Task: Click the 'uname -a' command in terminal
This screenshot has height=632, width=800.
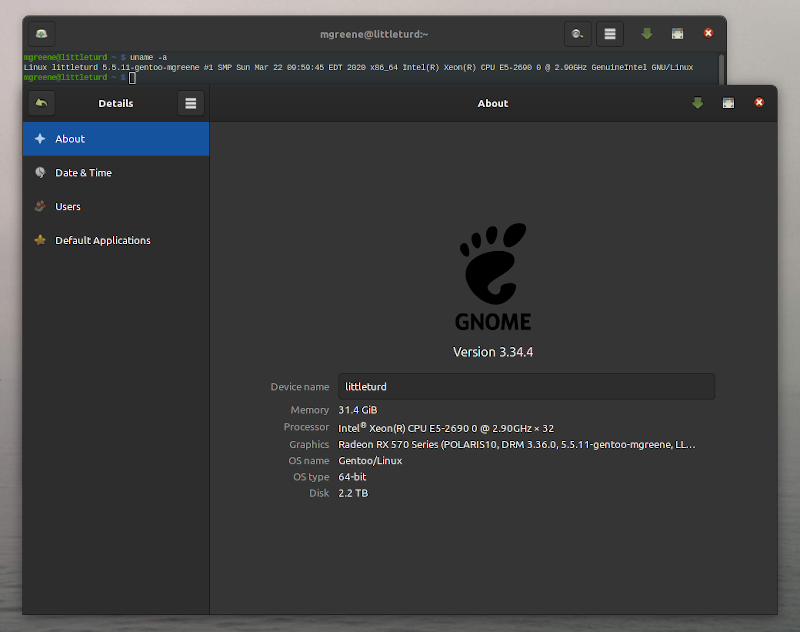Action: tap(148, 57)
